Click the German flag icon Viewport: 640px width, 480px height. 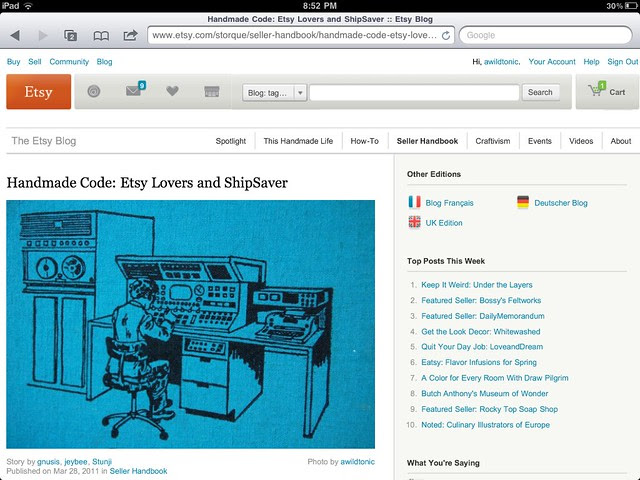click(523, 202)
